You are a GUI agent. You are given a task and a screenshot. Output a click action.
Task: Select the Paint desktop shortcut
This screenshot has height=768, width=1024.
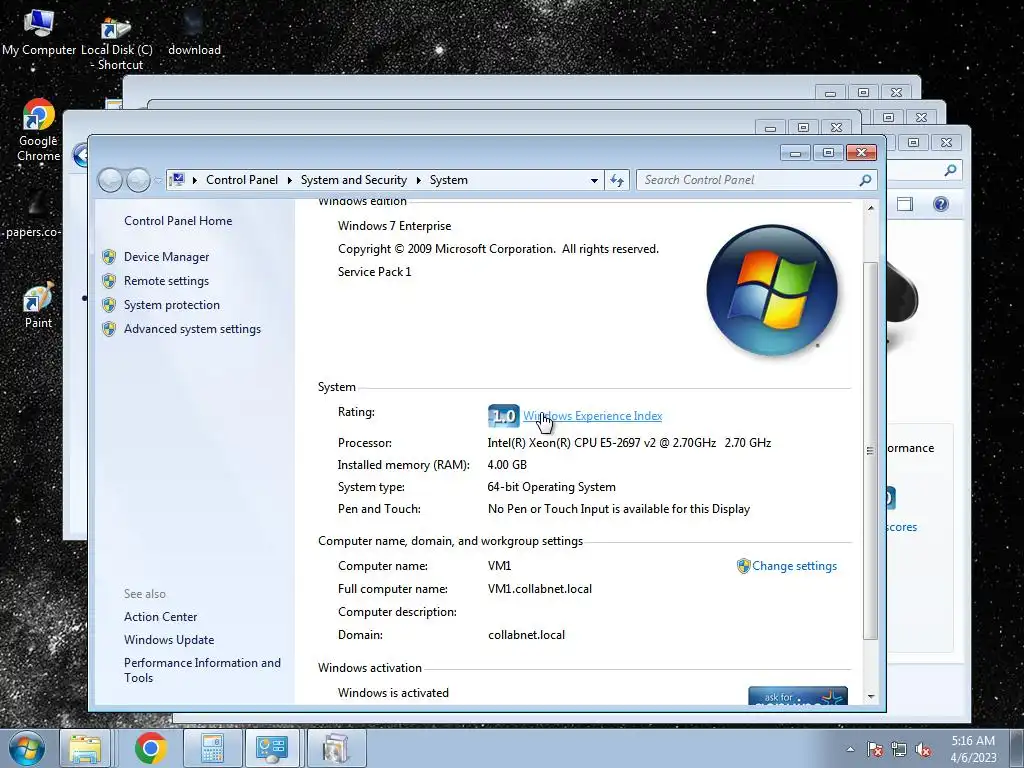(x=38, y=306)
